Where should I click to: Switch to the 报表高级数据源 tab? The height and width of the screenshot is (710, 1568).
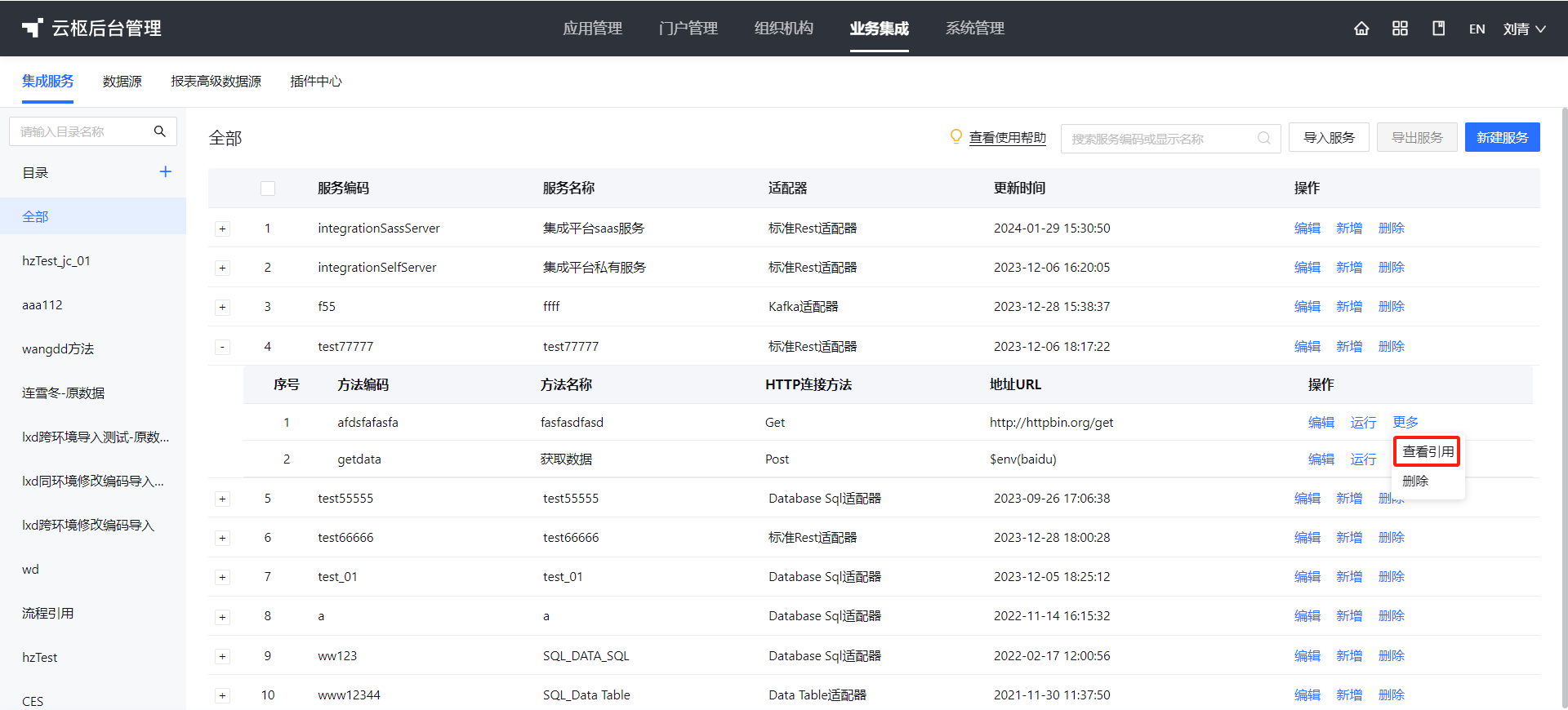point(216,81)
